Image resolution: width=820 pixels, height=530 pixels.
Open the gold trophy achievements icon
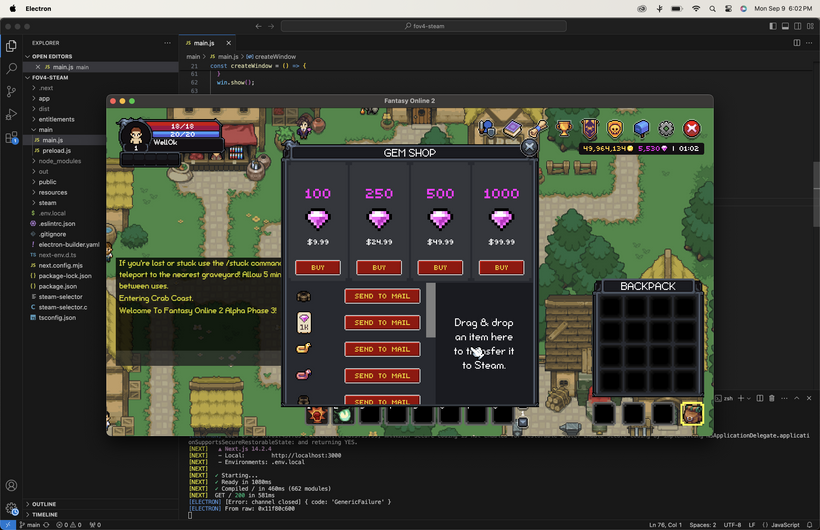pos(563,128)
